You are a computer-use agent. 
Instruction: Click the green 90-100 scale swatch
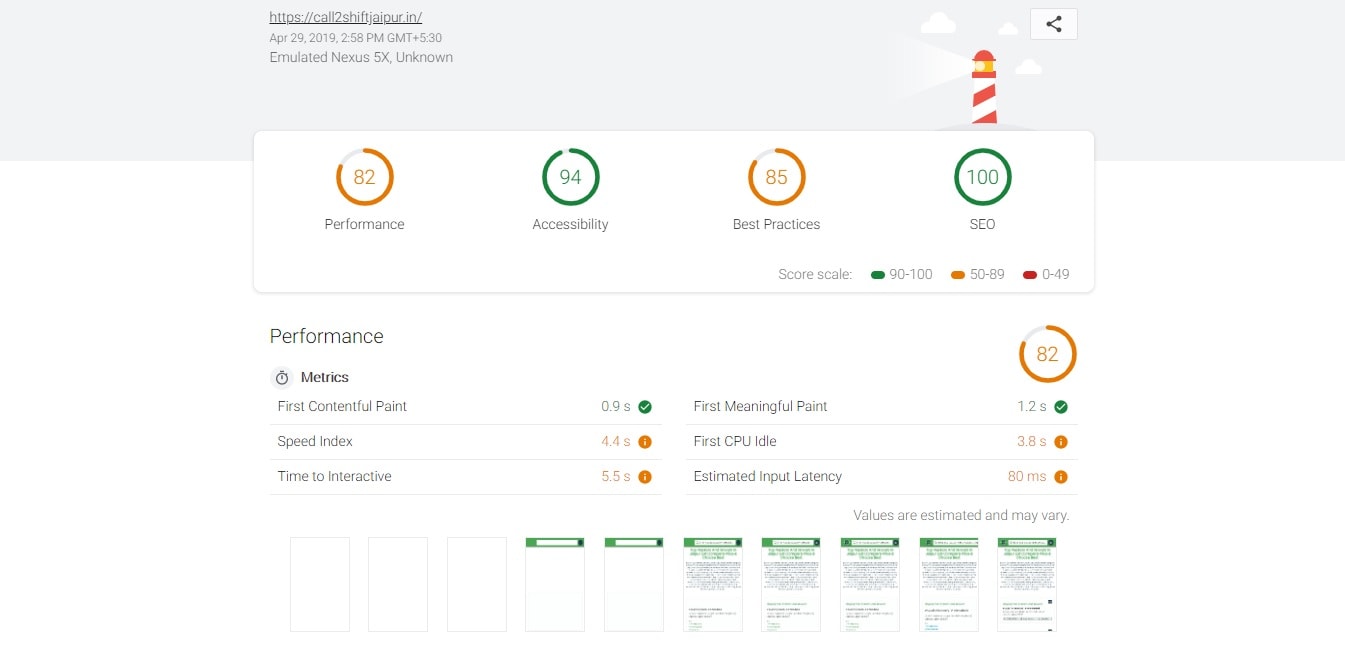pyautogui.click(x=878, y=274)
